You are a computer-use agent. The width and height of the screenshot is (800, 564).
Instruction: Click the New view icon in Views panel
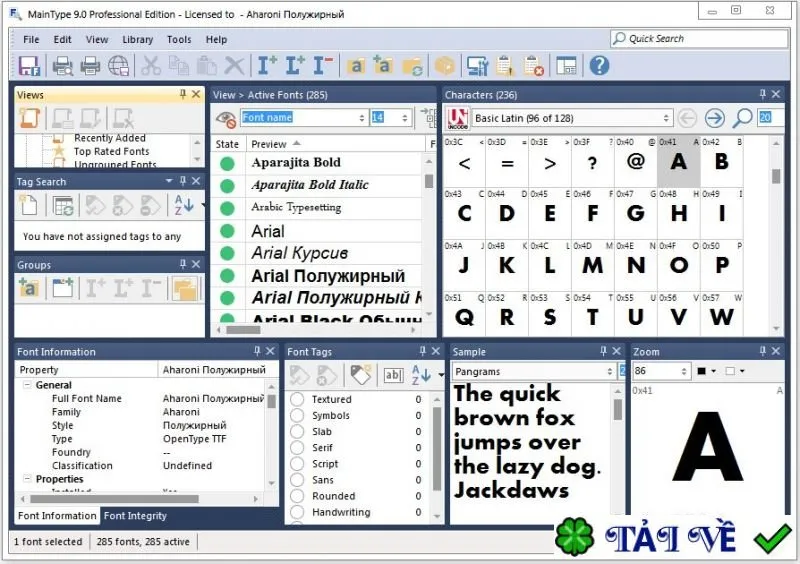30,118
